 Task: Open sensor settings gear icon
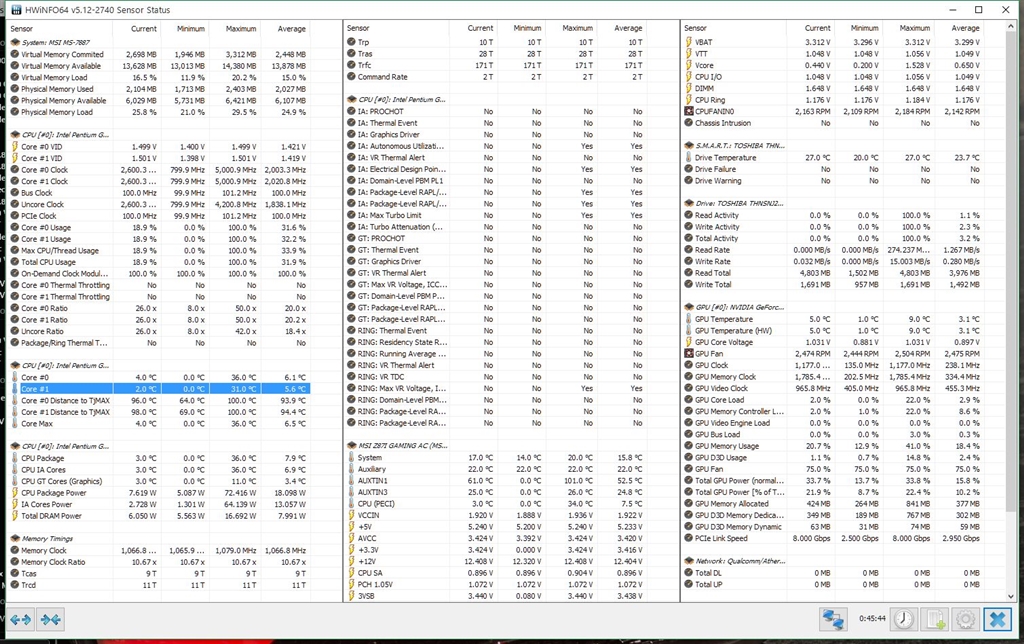pos(966,619)
